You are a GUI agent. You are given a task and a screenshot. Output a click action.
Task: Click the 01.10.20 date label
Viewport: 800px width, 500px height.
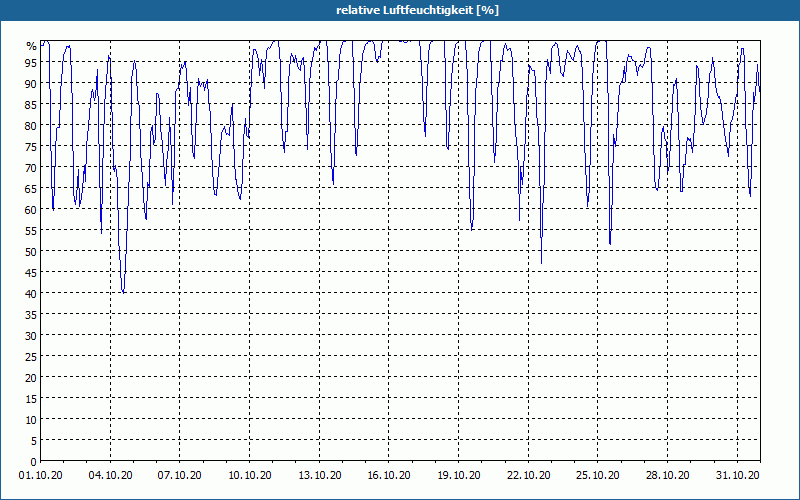click(41, 476)
